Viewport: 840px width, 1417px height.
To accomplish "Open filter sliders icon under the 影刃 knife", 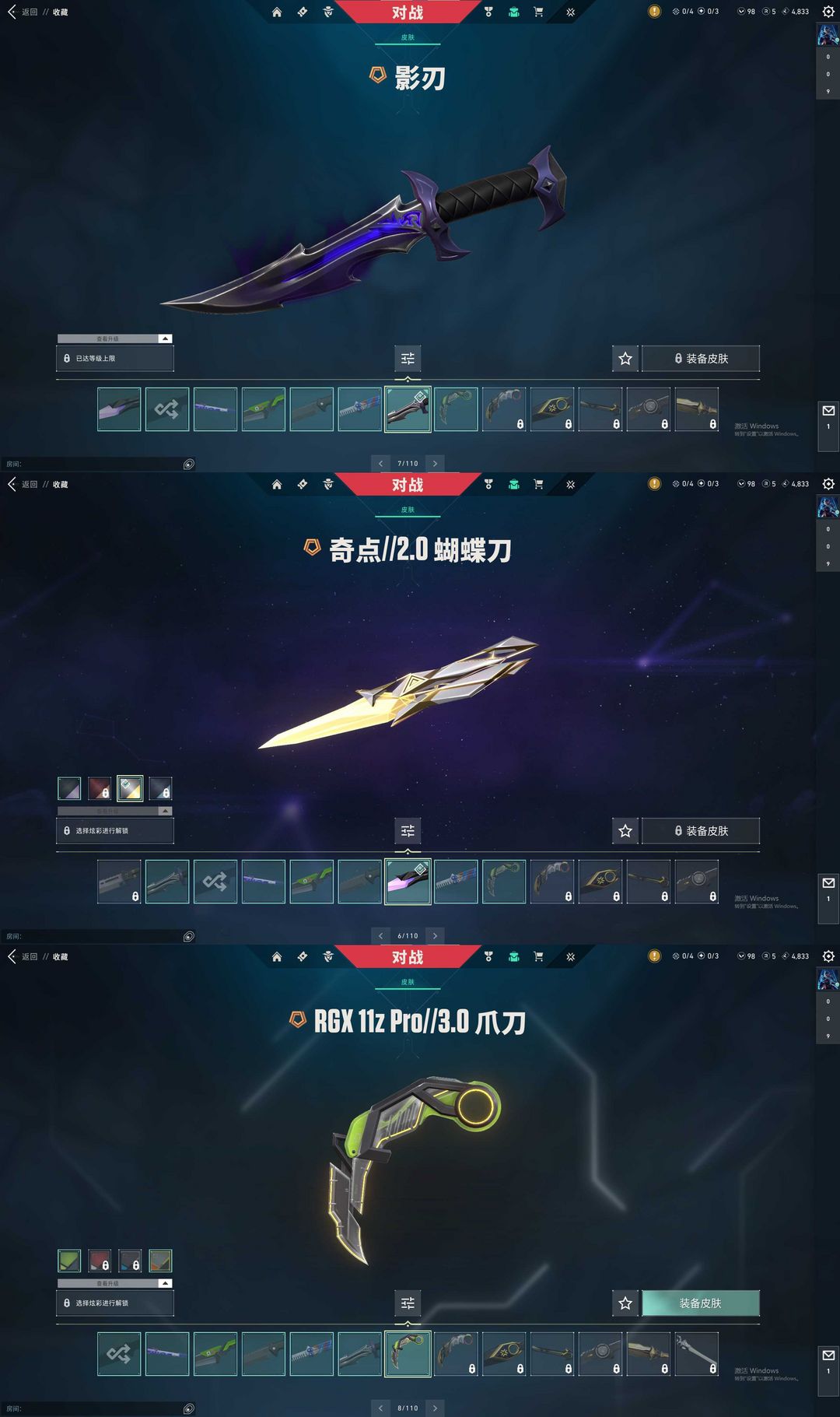I will coord(408,359).
